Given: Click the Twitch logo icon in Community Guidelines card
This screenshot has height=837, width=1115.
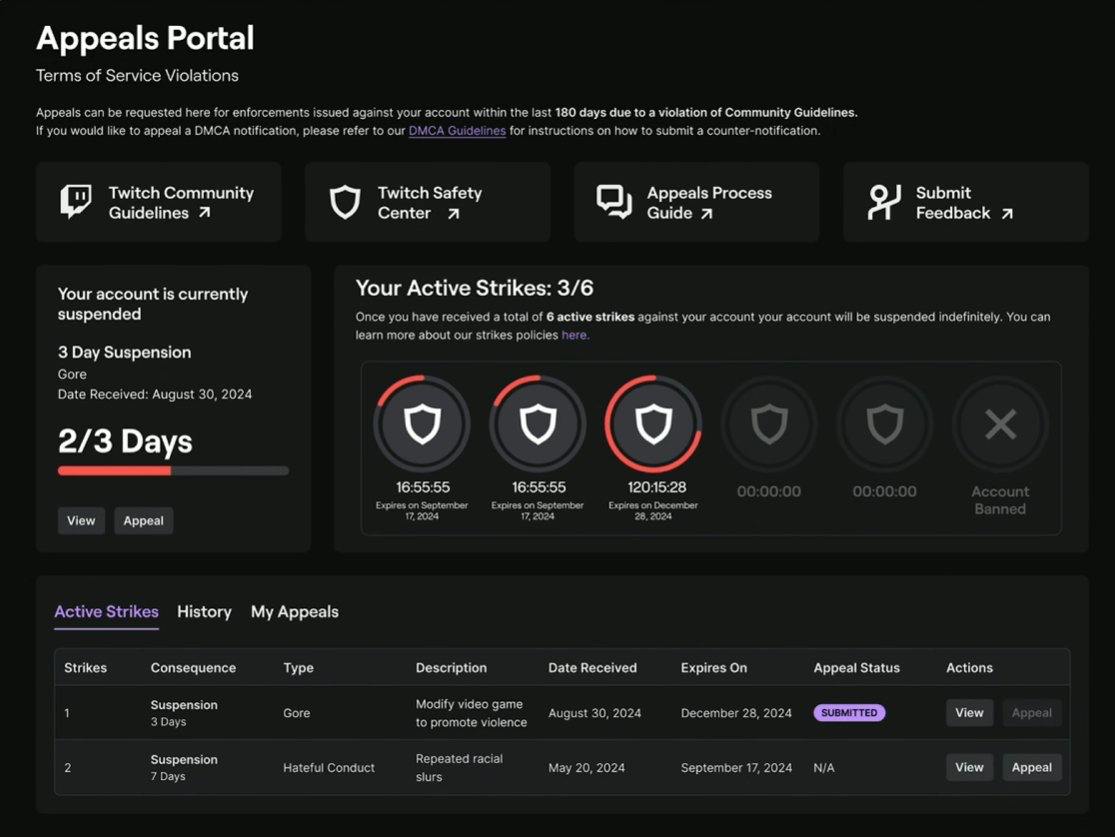Looking at the screenshot, I should [76, 202].
